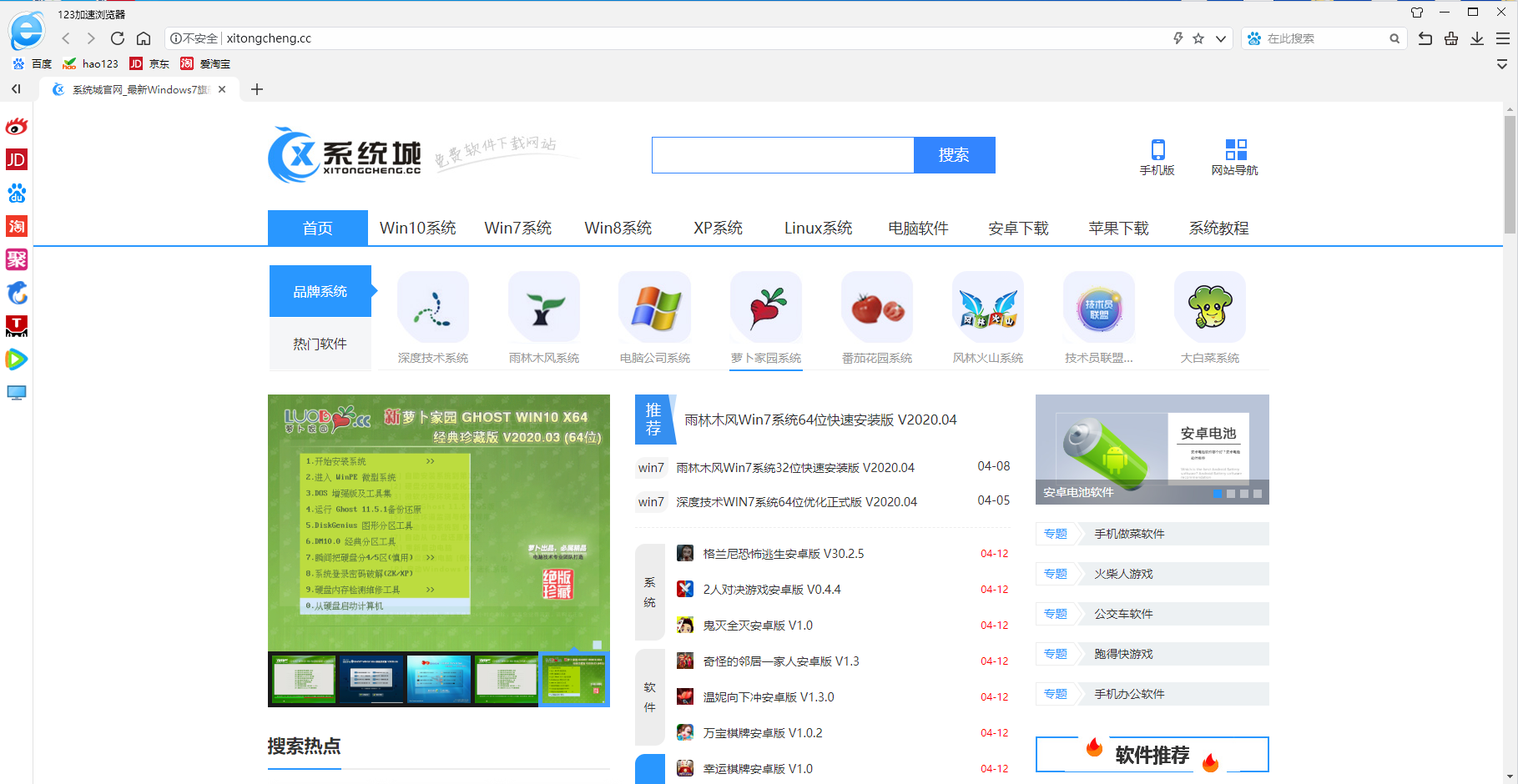Viewport: 1518px width, 784px height.
Task: Open the Weibo icon in the sidebar
Action: [x=17, y=127]
